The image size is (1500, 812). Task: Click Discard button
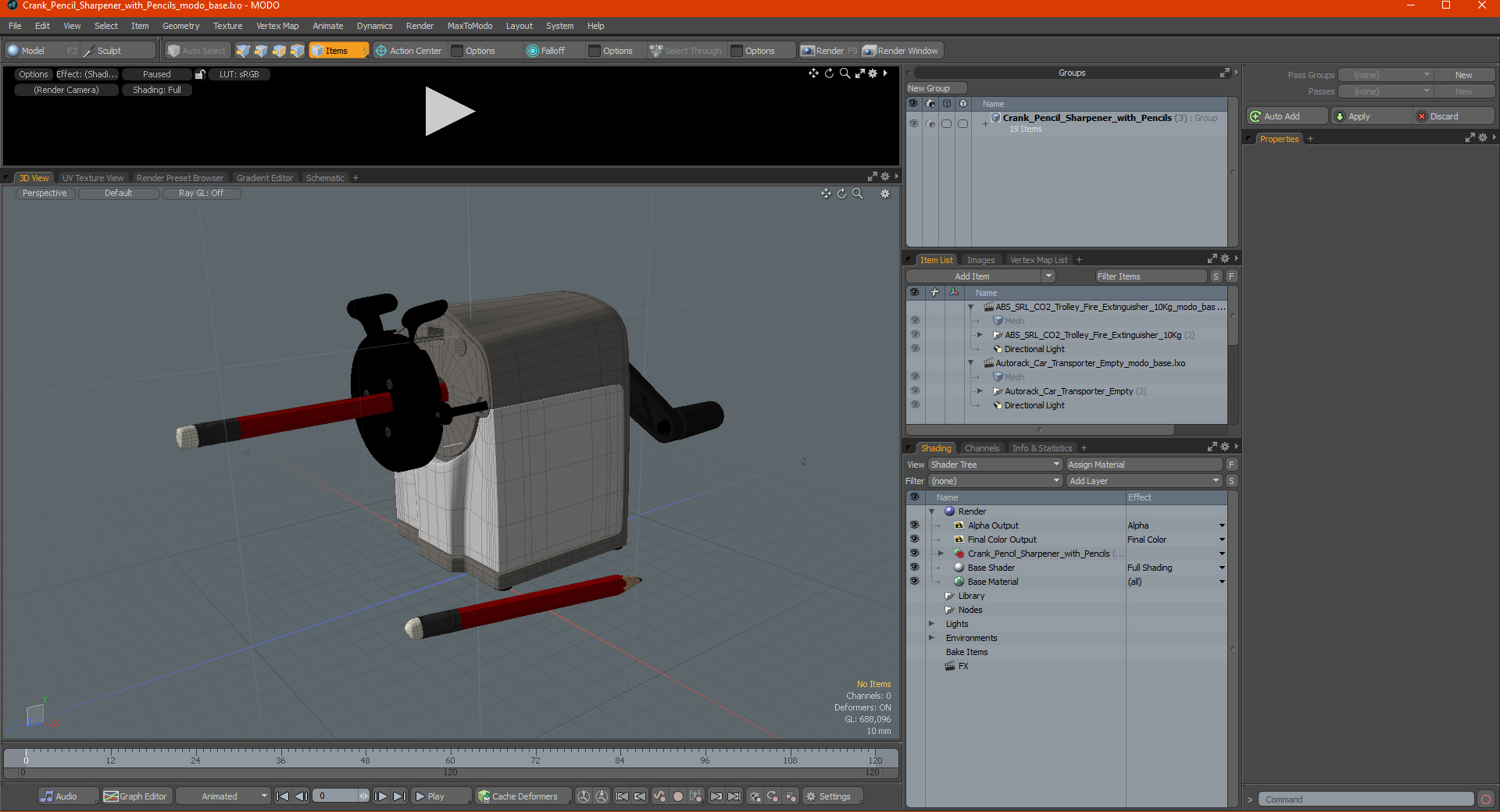click(x=1453, y=116)
